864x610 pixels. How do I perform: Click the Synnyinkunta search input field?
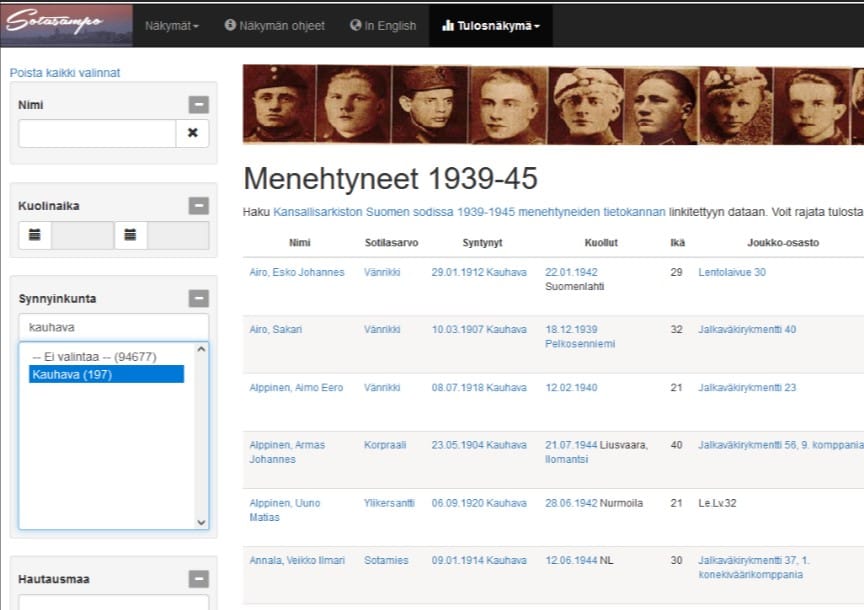[113, 327]
